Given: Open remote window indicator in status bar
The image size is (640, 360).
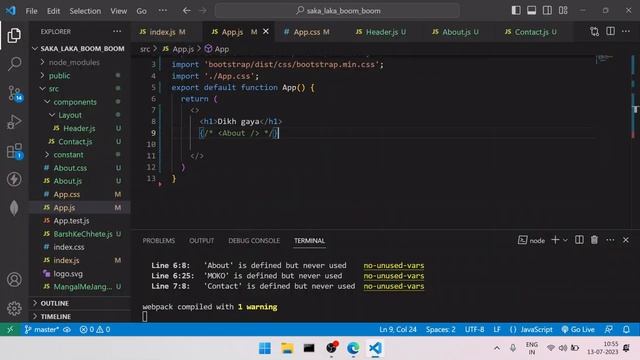Looking at the screenshot, I should [10, 329].
